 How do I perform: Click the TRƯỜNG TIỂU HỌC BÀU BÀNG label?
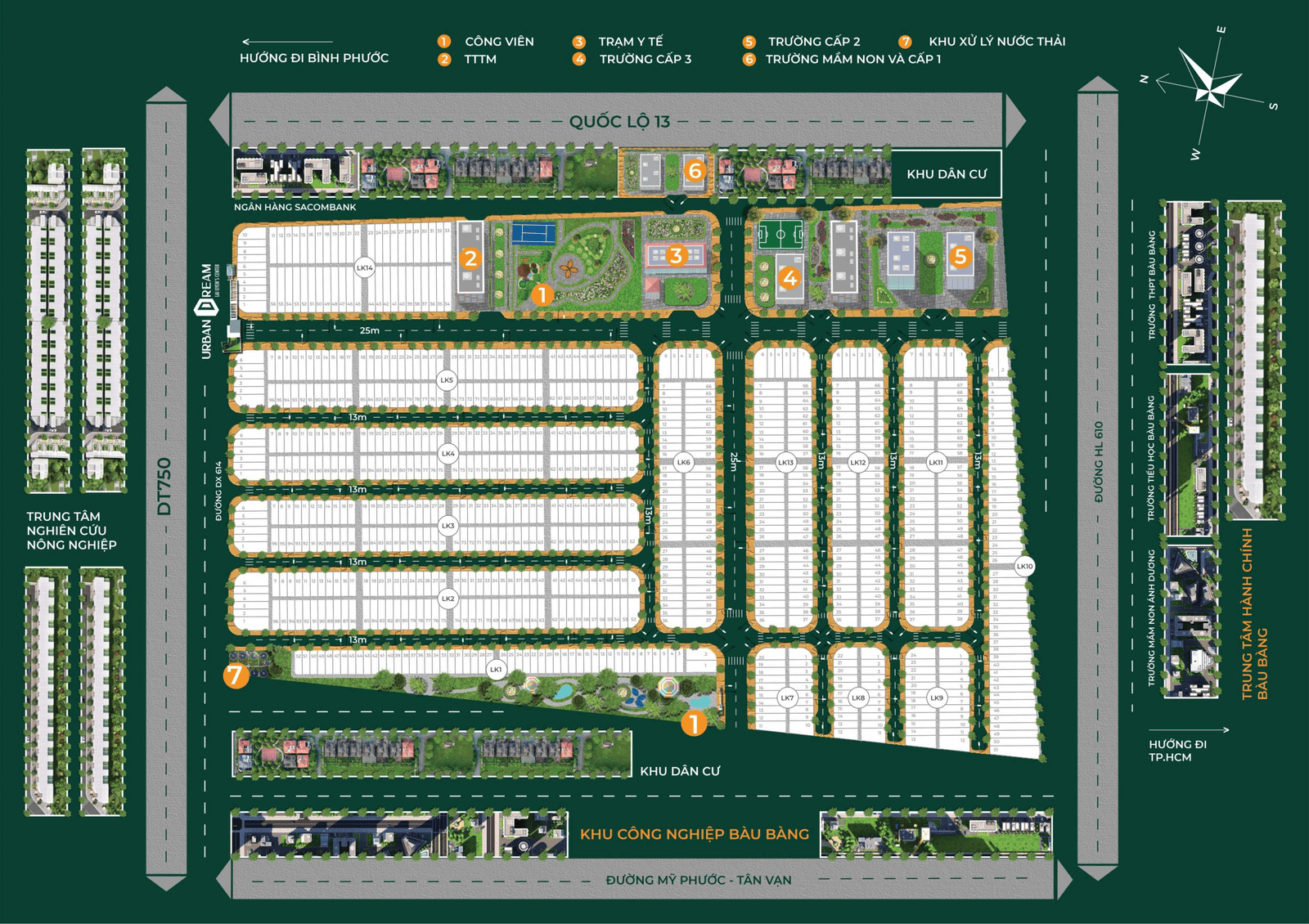(x=1152, y=459)
